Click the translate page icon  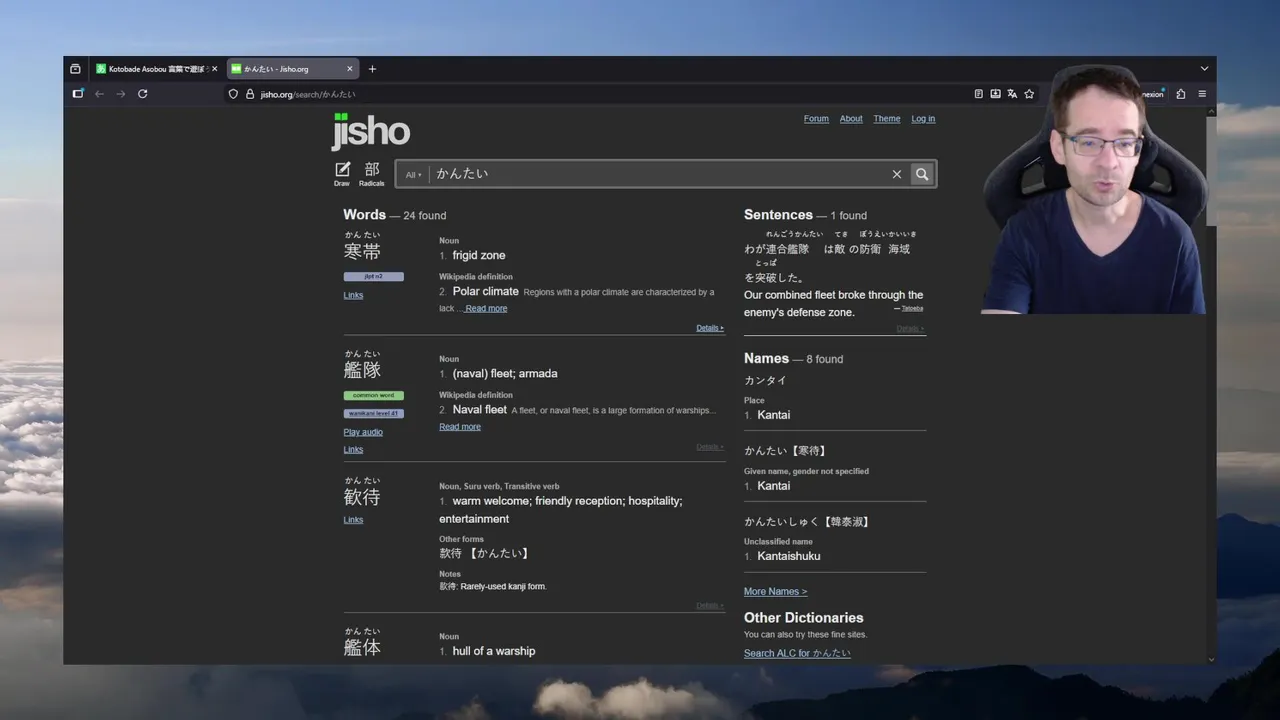tap(1012, 94)
